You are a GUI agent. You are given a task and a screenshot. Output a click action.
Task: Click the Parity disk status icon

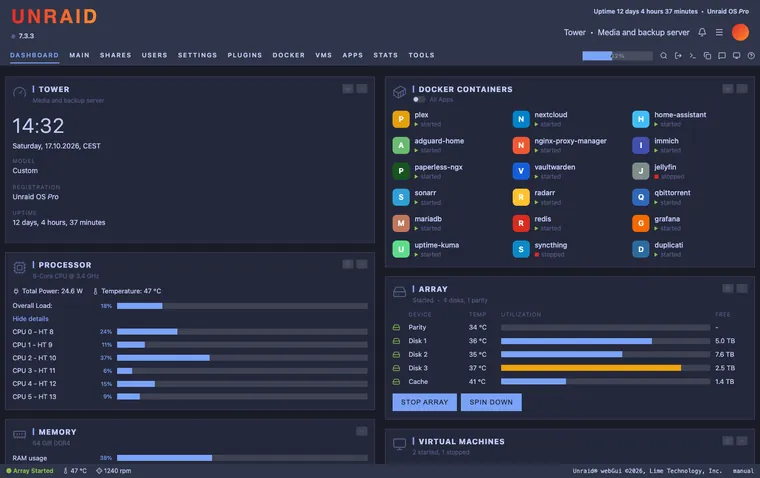point(396,327)
